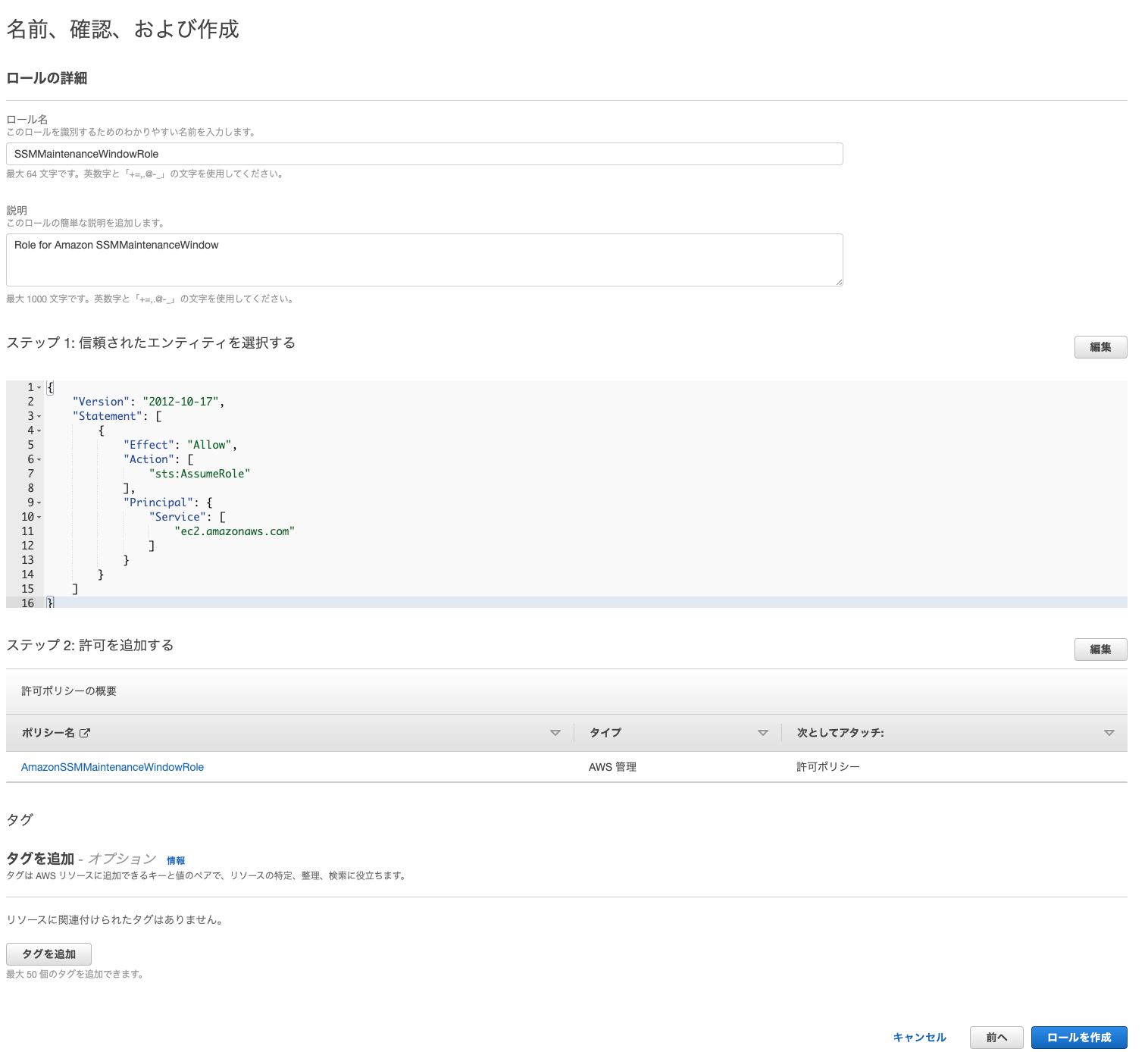Collapse the Service list at line 10

[x=38, y=516]
